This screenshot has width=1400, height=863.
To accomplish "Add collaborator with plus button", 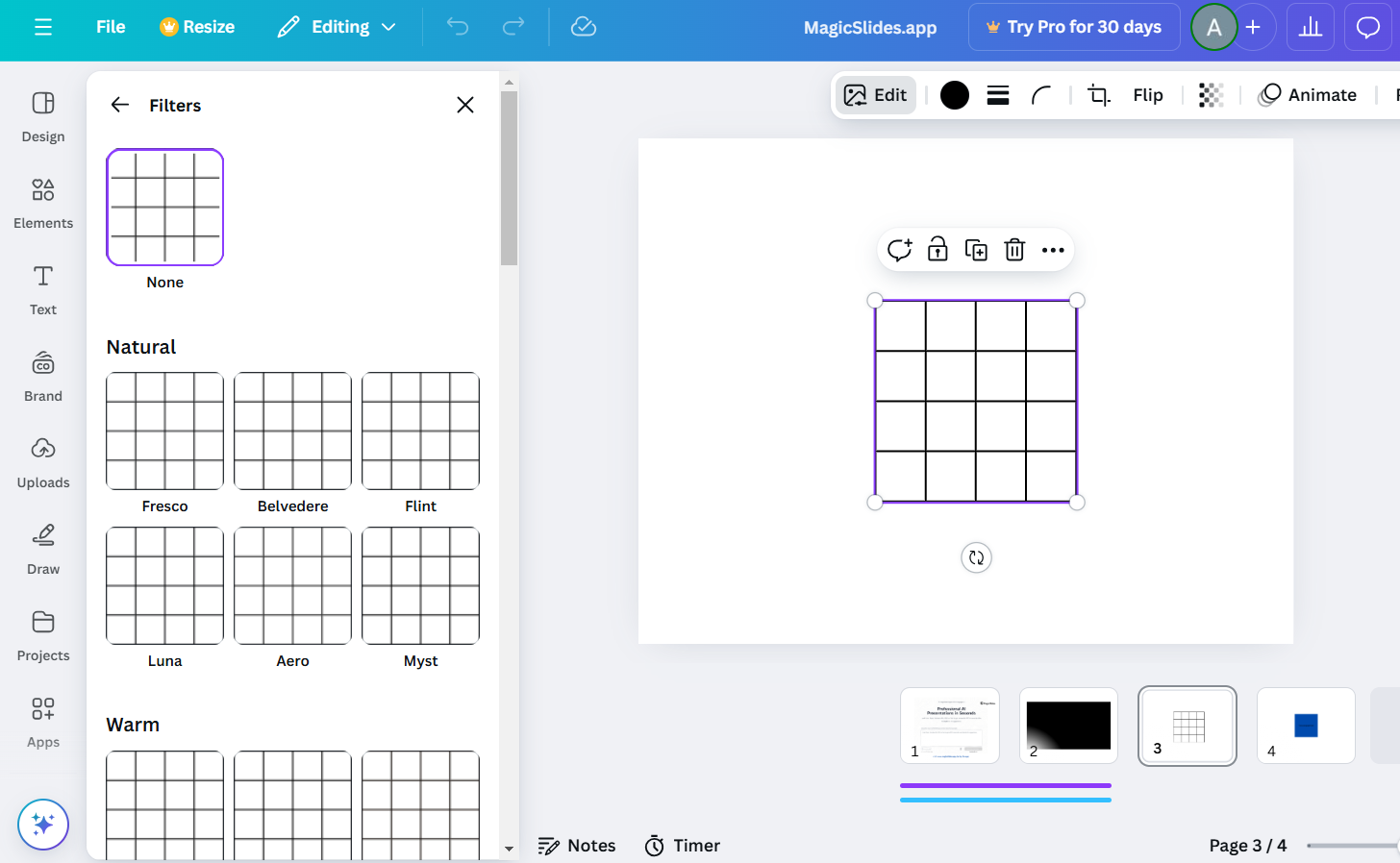I will 1253,28.
